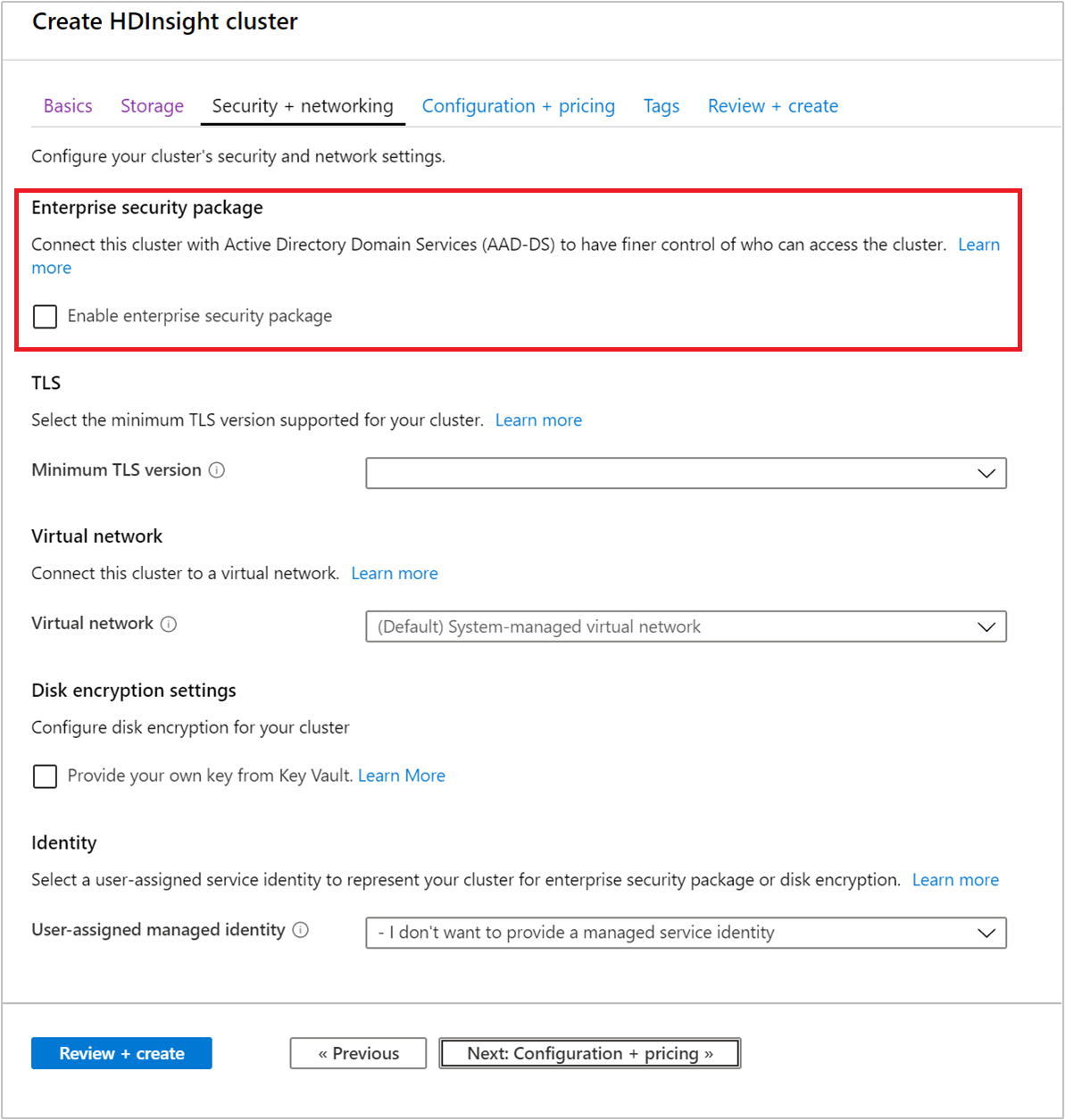Open the Review + create tab
1065x1120 pixels.
(772, 105)
